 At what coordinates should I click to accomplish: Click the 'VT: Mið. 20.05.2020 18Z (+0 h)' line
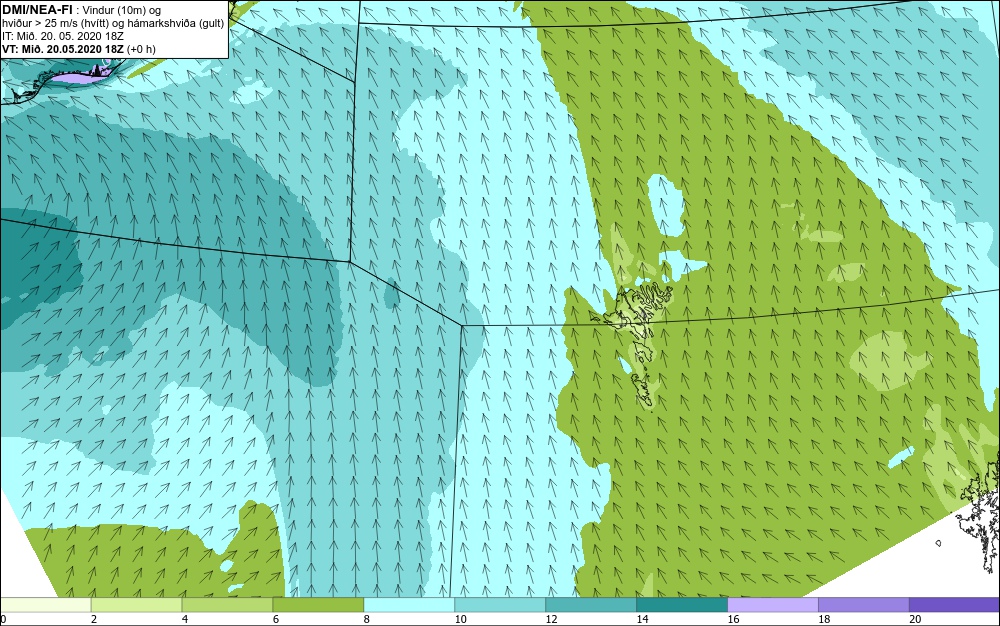pos(78,49)
